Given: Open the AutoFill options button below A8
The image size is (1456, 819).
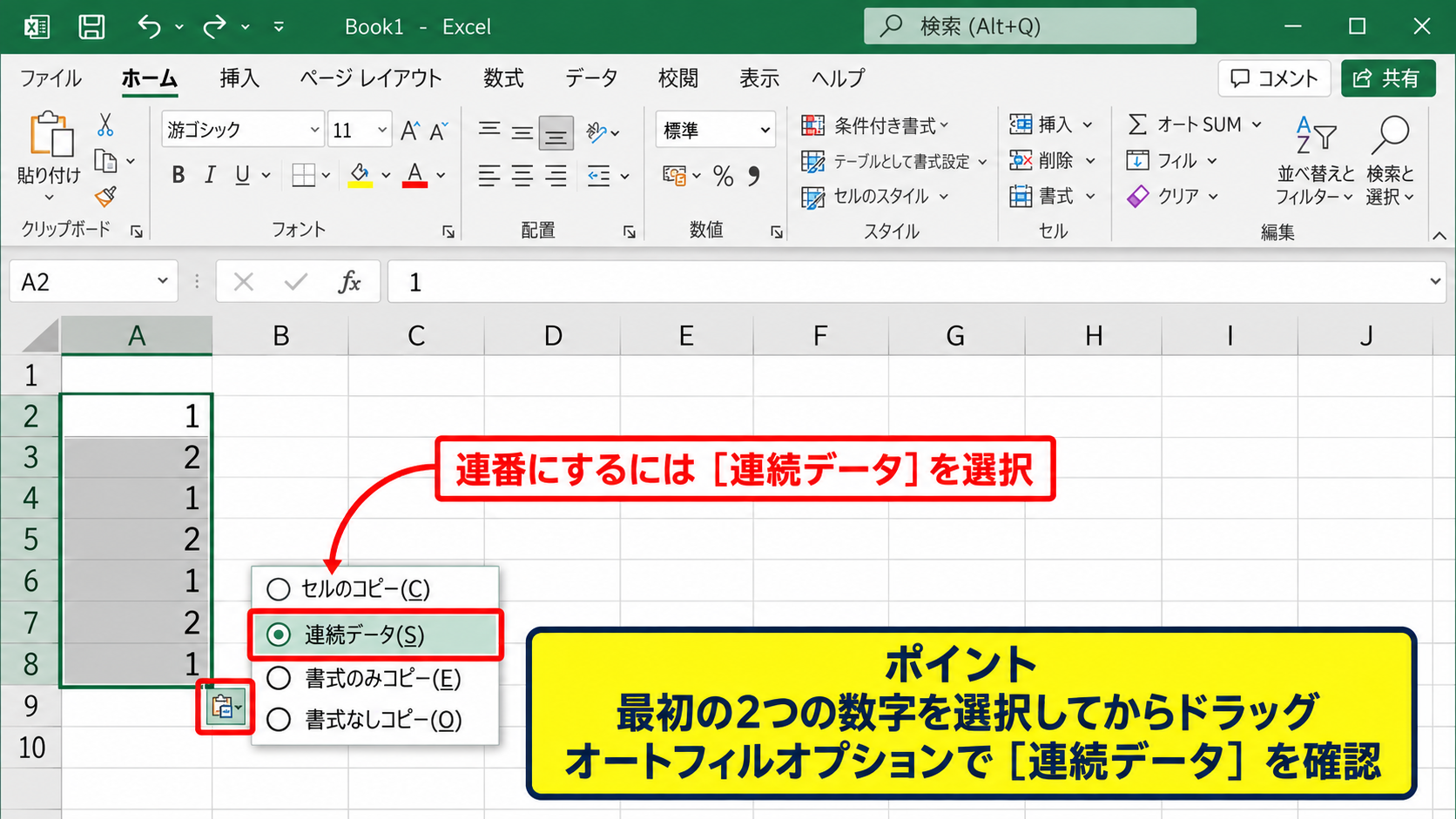Looking at the screenshot, I should coord(226,707).
